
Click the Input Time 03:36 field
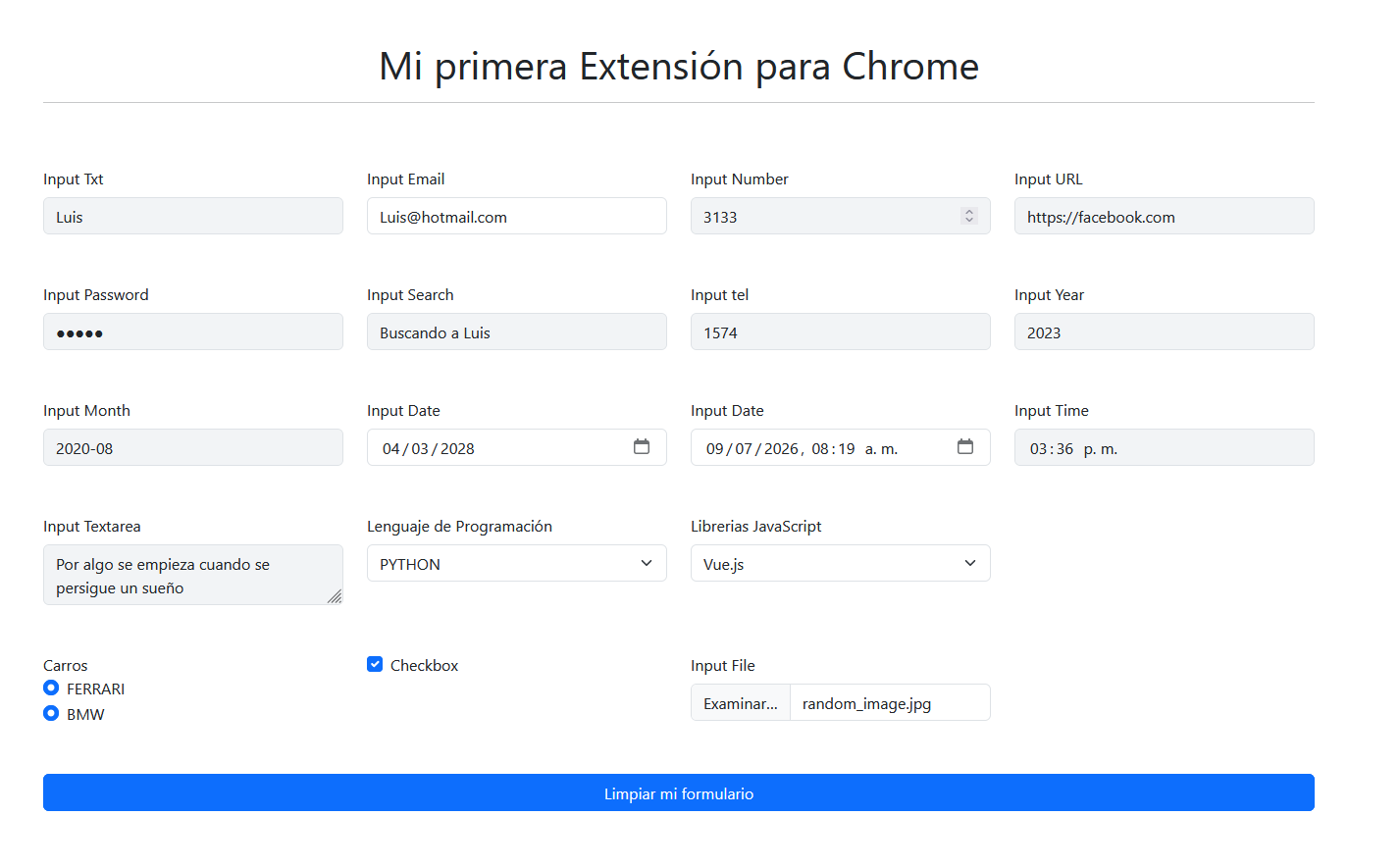[1165, 447]
